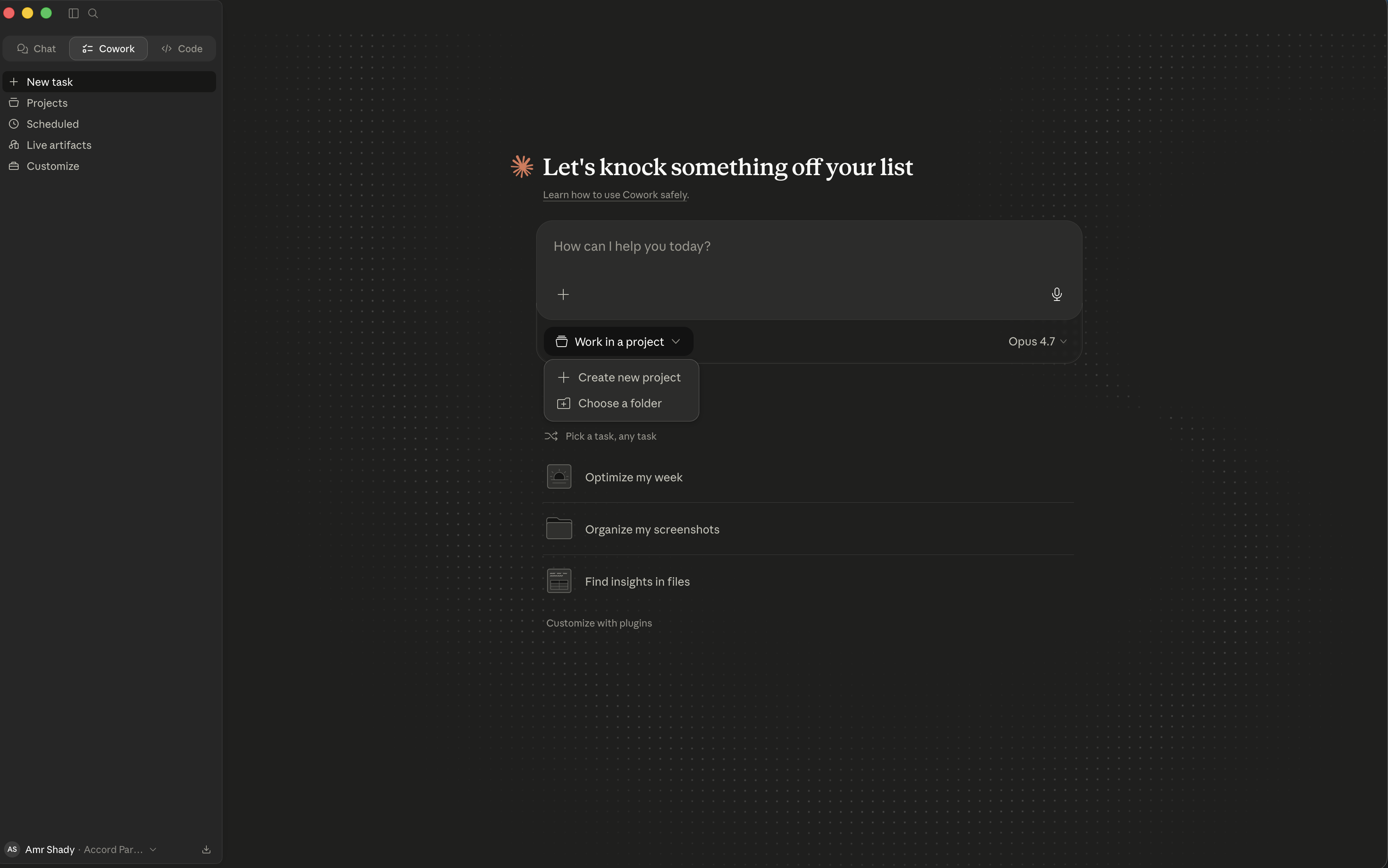Click the Code brackets icon

pos(167,49)
